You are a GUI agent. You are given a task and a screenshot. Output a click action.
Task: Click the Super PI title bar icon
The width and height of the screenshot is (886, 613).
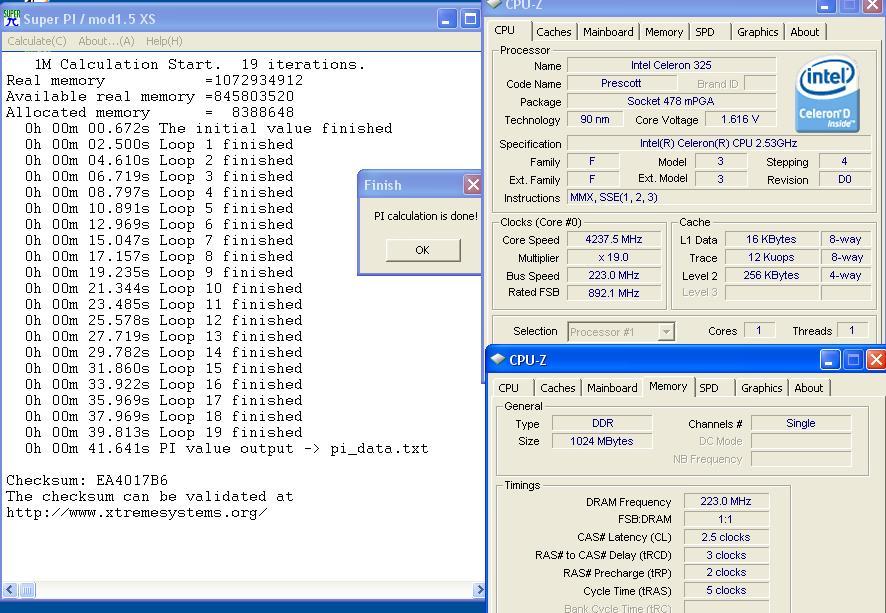point(11,18)
